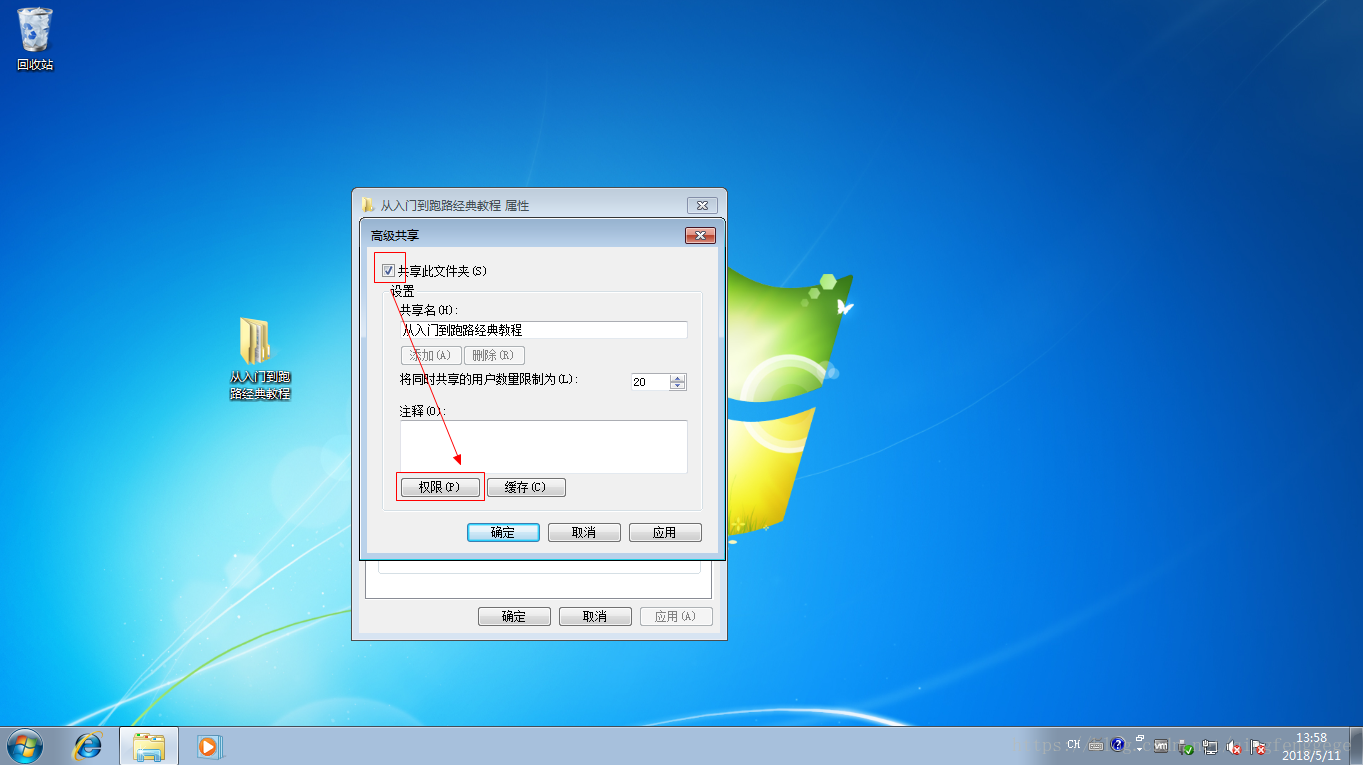Launch Windows Media Player from the taskbar
1363x765 pixels.
[208, 746]
